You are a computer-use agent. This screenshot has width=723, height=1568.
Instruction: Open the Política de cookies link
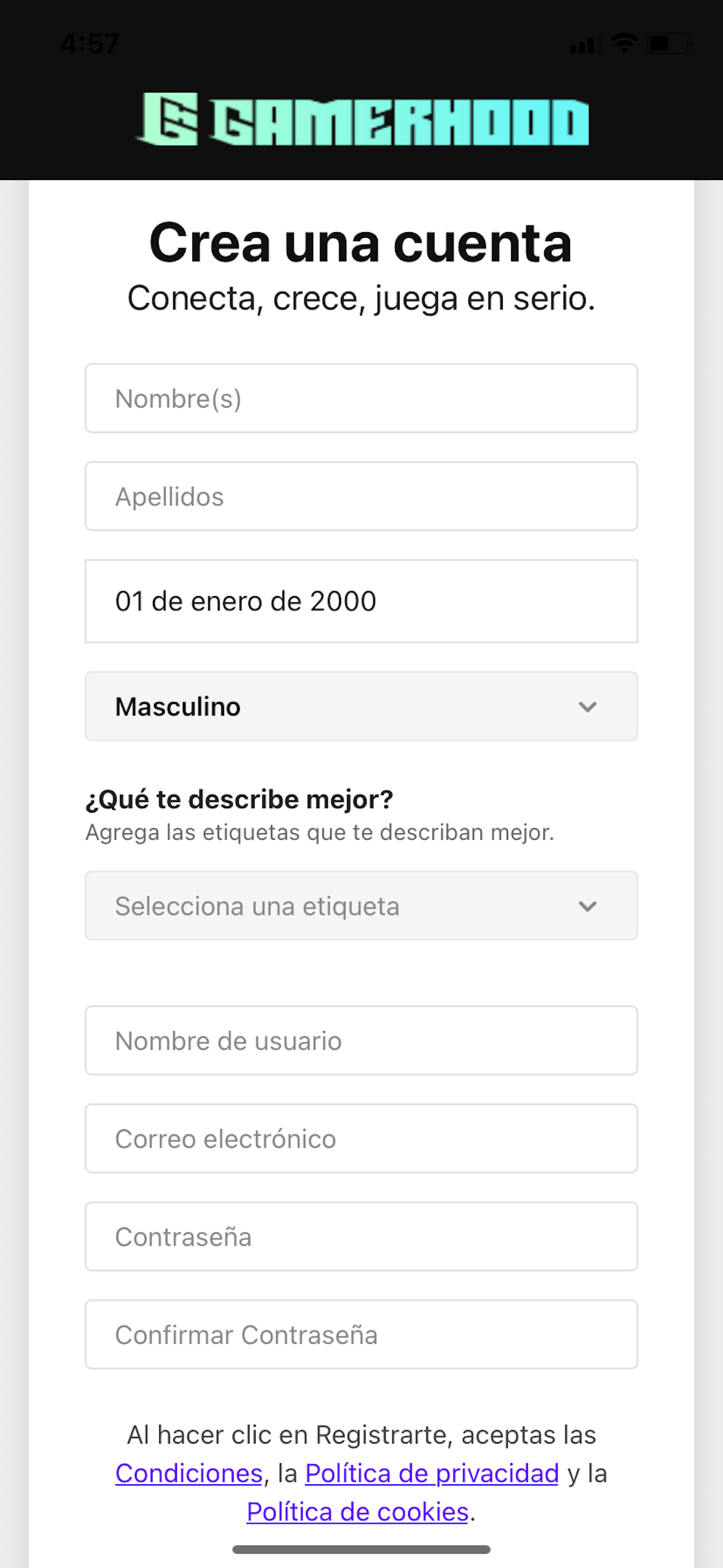click(358, 1512)
